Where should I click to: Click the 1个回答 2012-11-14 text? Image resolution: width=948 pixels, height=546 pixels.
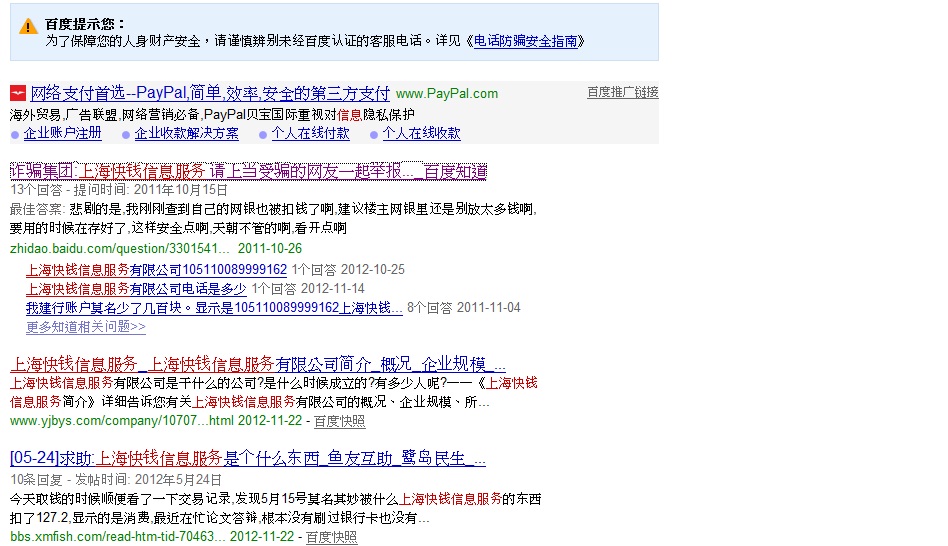click(x=308, y=288)
